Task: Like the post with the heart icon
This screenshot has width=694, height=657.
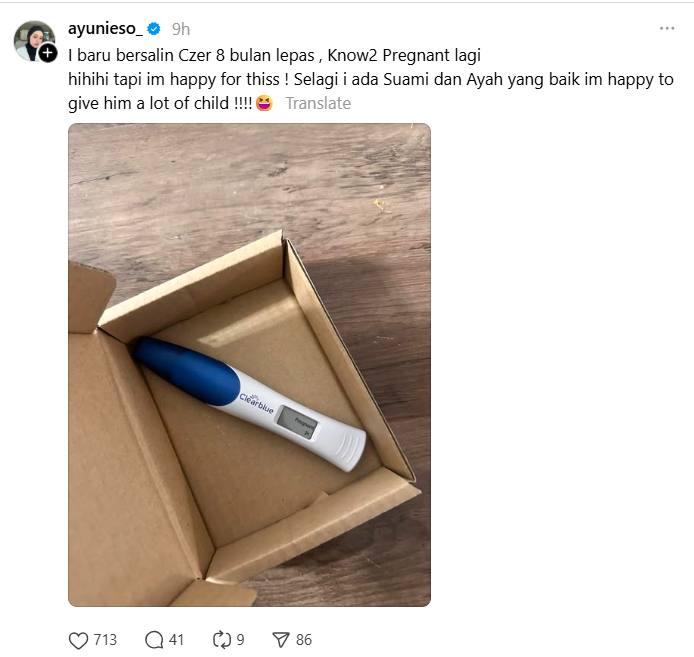Action: [78, 640]
